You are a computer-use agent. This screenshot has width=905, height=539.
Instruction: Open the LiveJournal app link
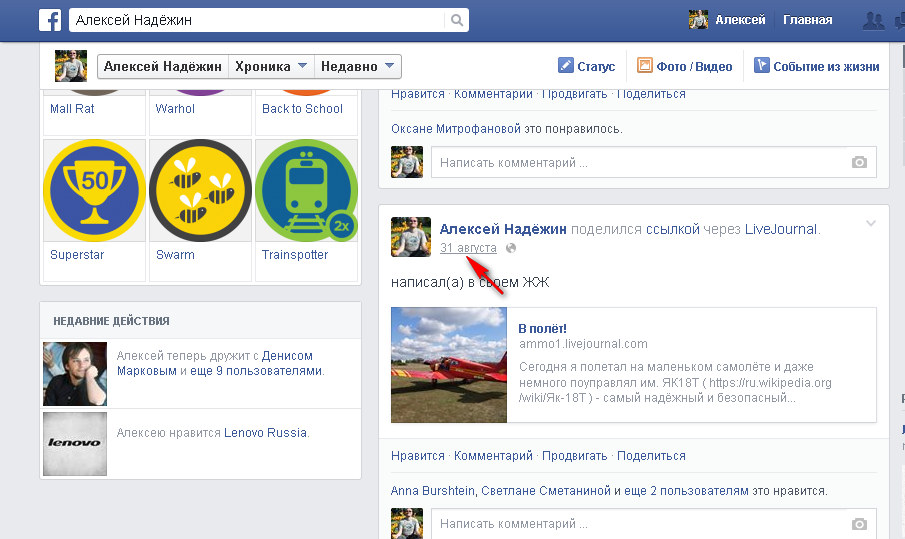point(781,229)
